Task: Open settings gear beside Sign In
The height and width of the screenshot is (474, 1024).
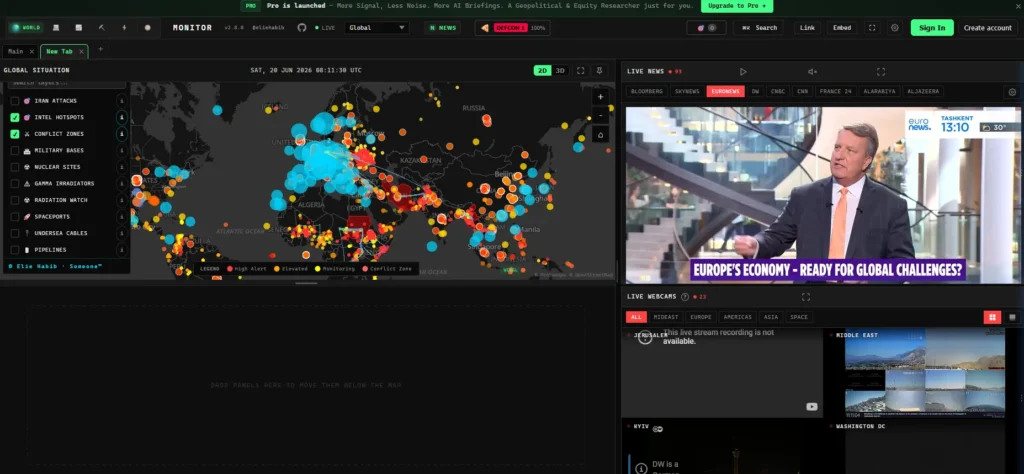Action: coord(895,27)
